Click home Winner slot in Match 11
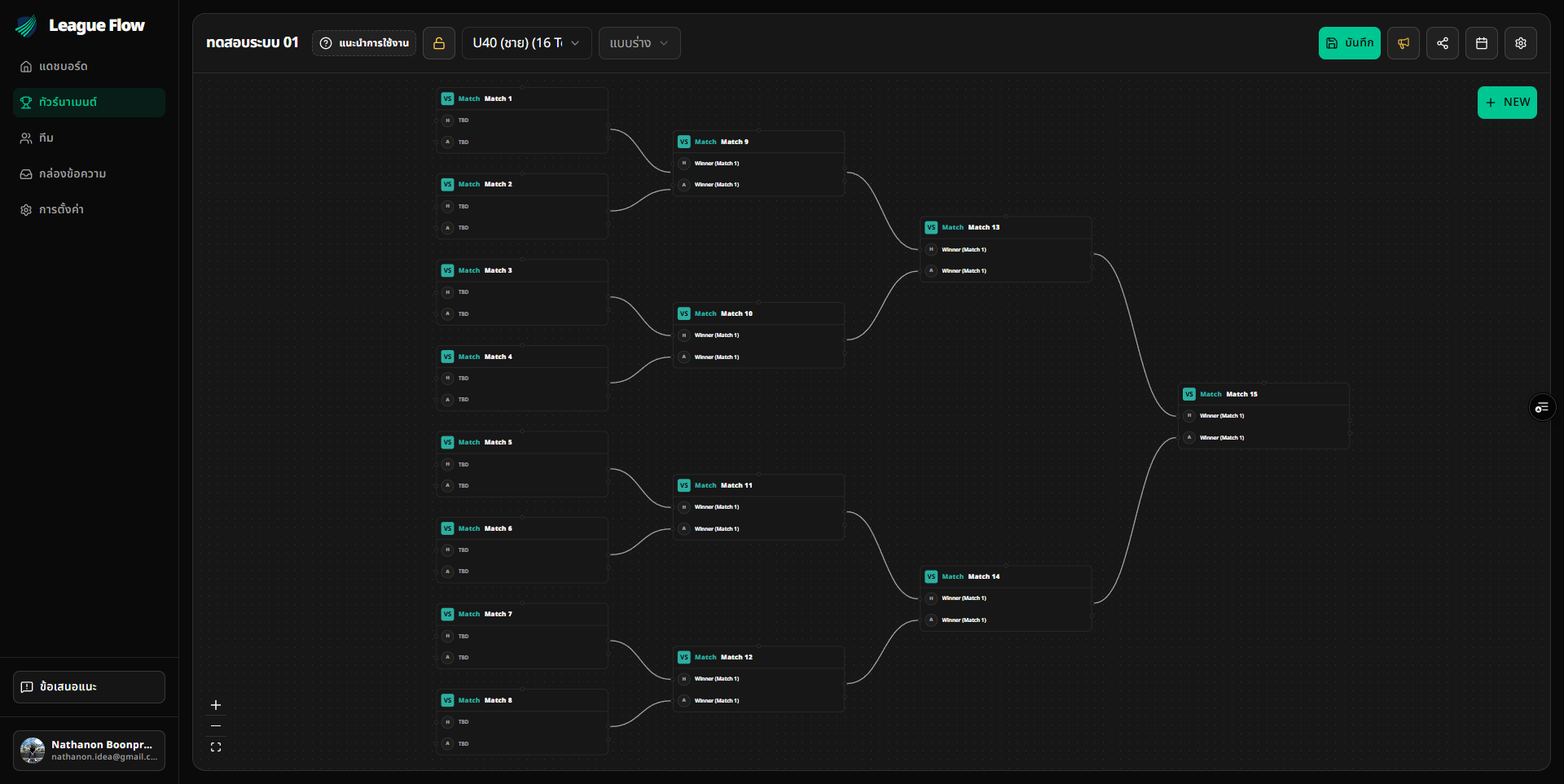 (x=758, y=507)
